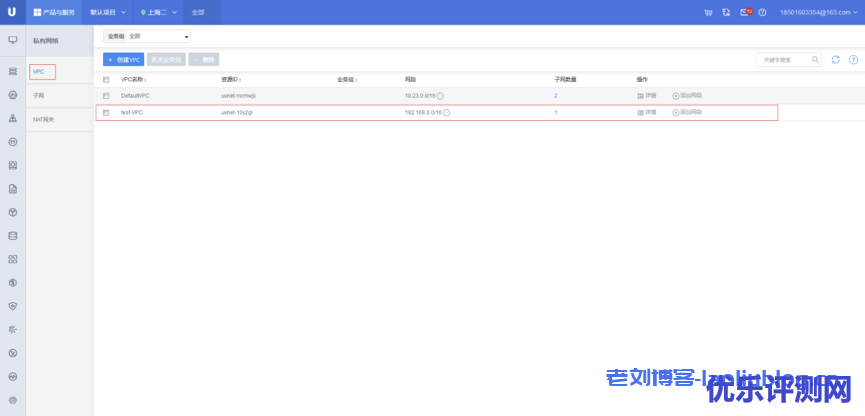Toggle the select-all checkbox in table header
Image resolution: width=865 pixels, height=416 pixels.
coord(106,79)
